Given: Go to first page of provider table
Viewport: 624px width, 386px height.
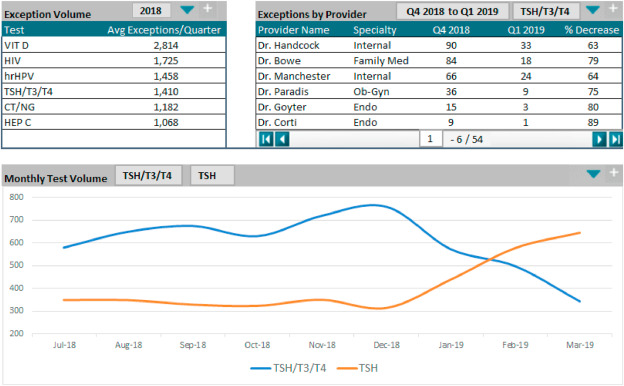Looking at the screenshot, I should pyautogui.click(x=266, y=139).
